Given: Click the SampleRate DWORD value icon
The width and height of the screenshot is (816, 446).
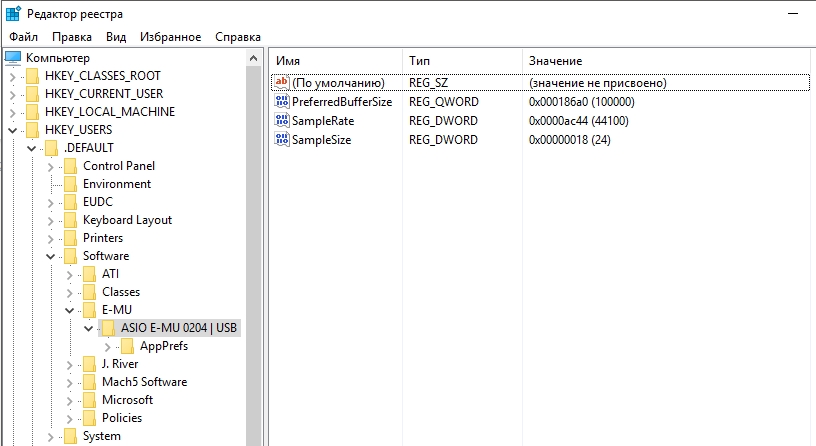Looking at the screenshot, I should click(282, 121).
